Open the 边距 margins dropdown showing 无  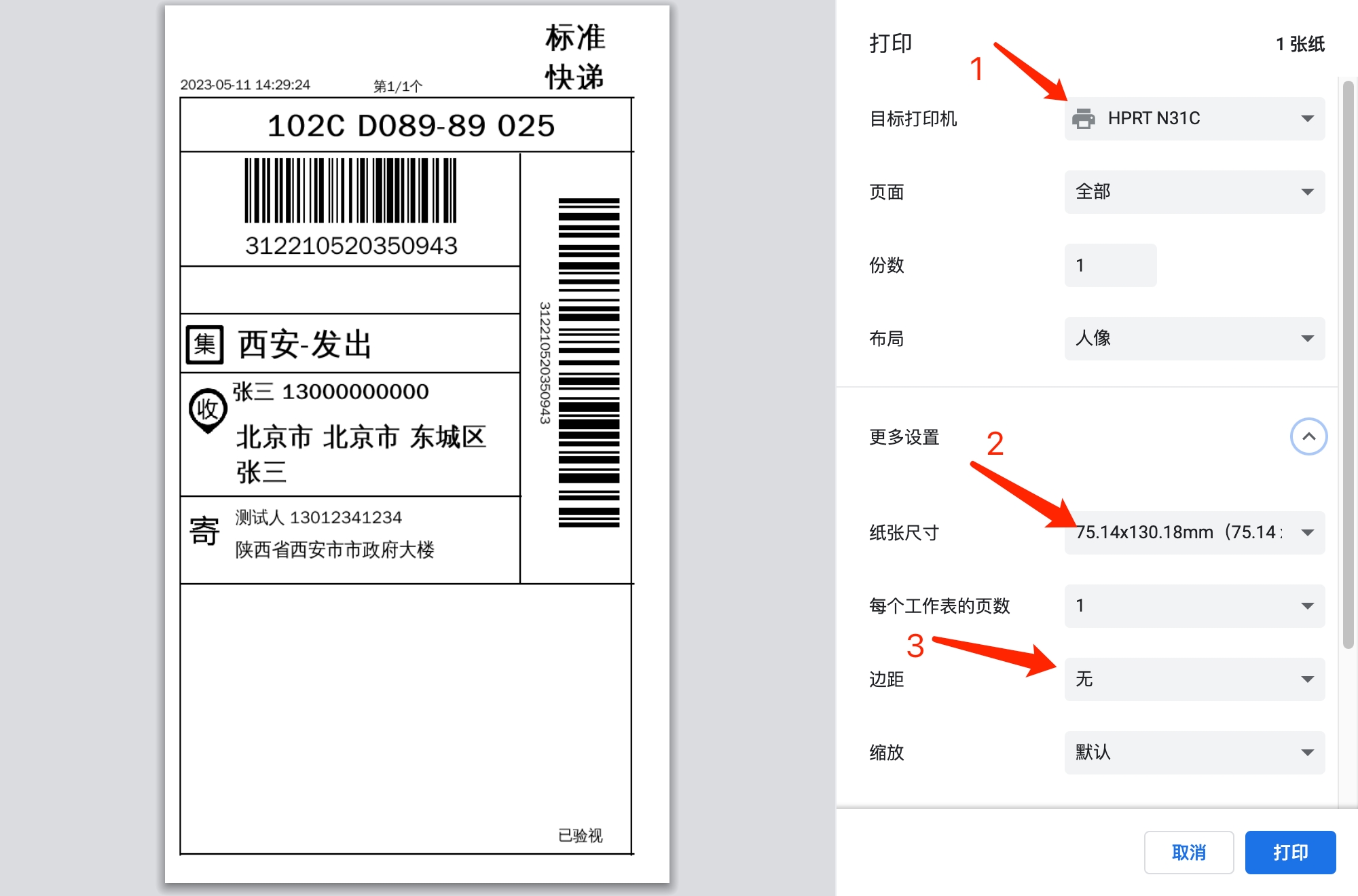pos(1194,679)
